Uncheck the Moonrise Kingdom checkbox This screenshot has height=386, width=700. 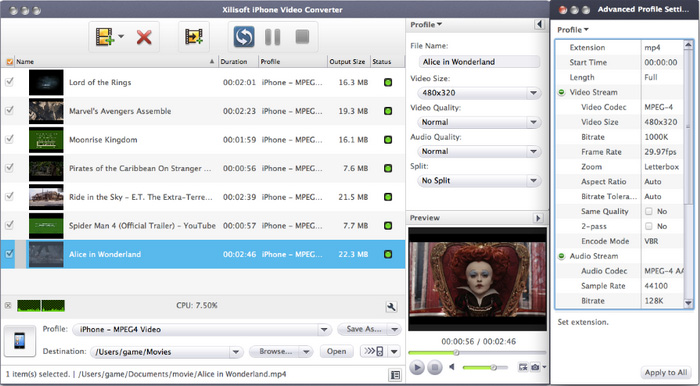9,139
